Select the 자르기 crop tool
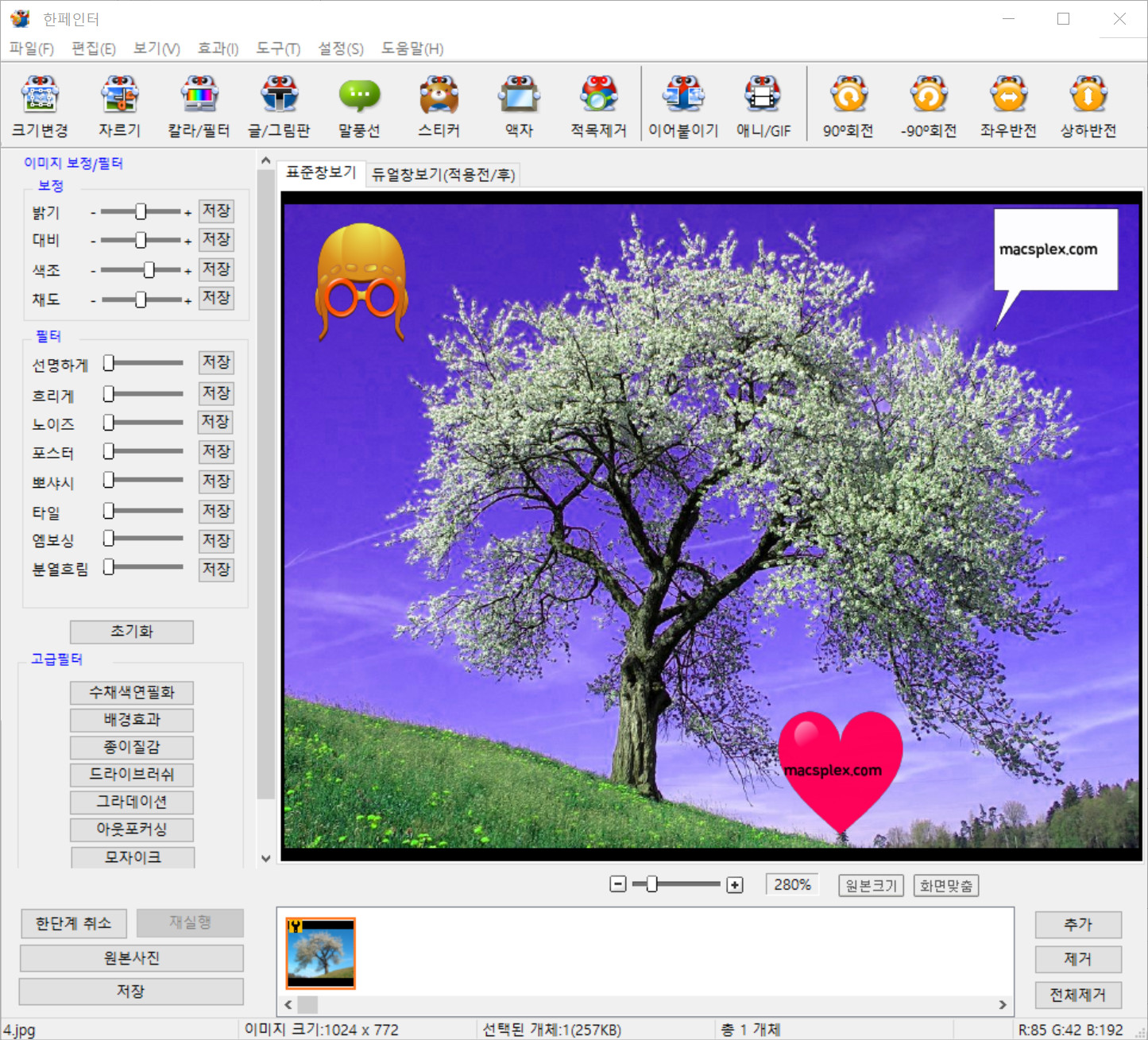 pyautogui.click(x=120, y=107)
